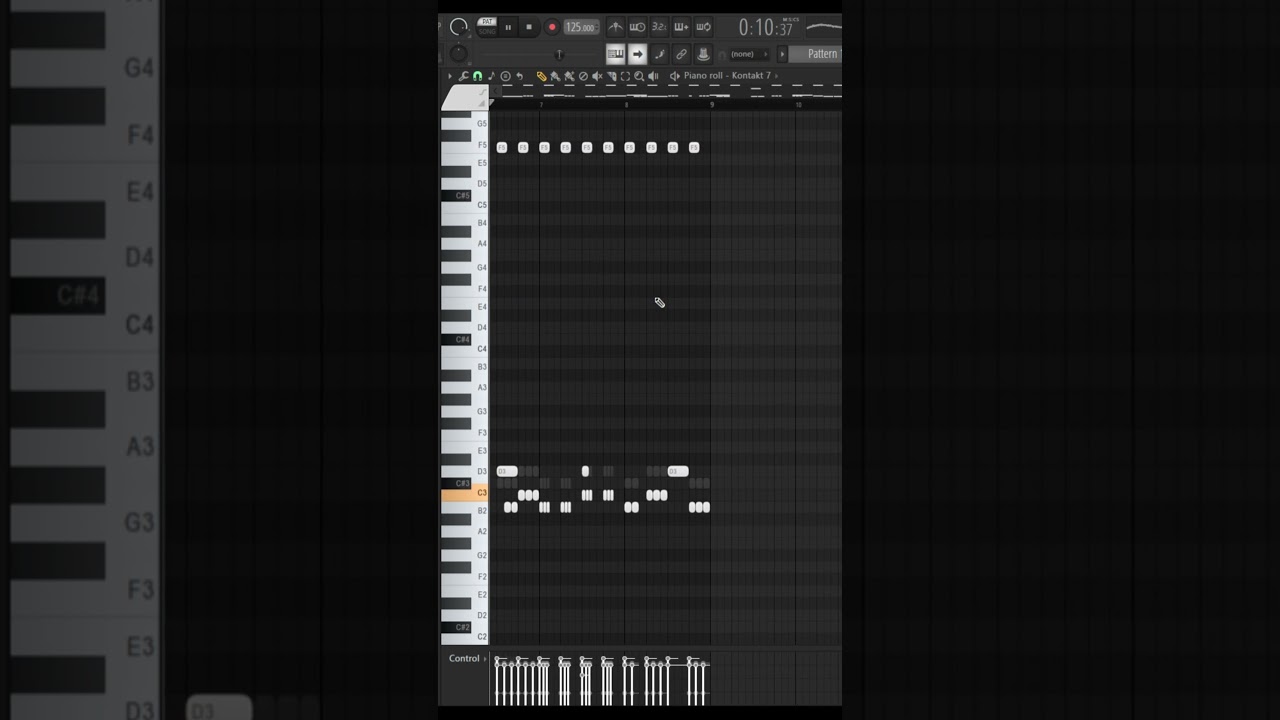Click the circular icon beside the stamp tool

coord(505,76)
